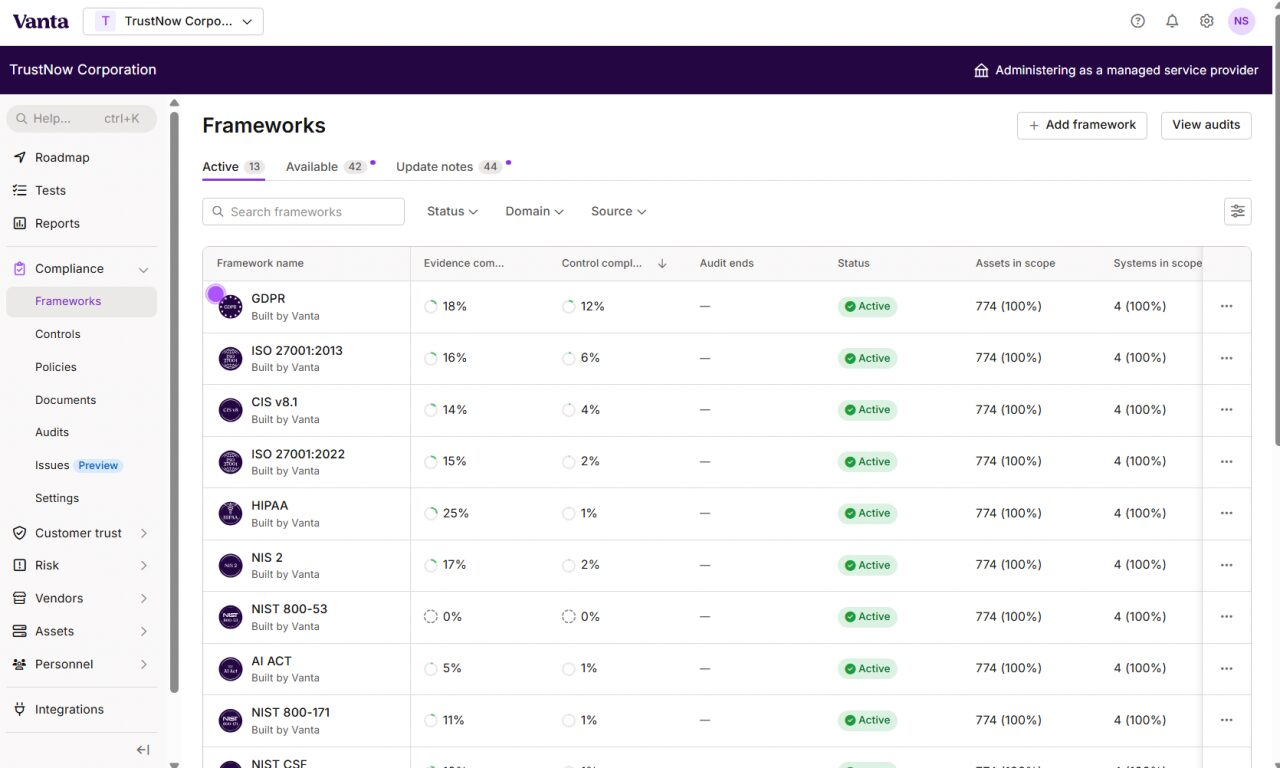
Task: Click GDPR's 12% control progress ring
Action: coord(569,306)
